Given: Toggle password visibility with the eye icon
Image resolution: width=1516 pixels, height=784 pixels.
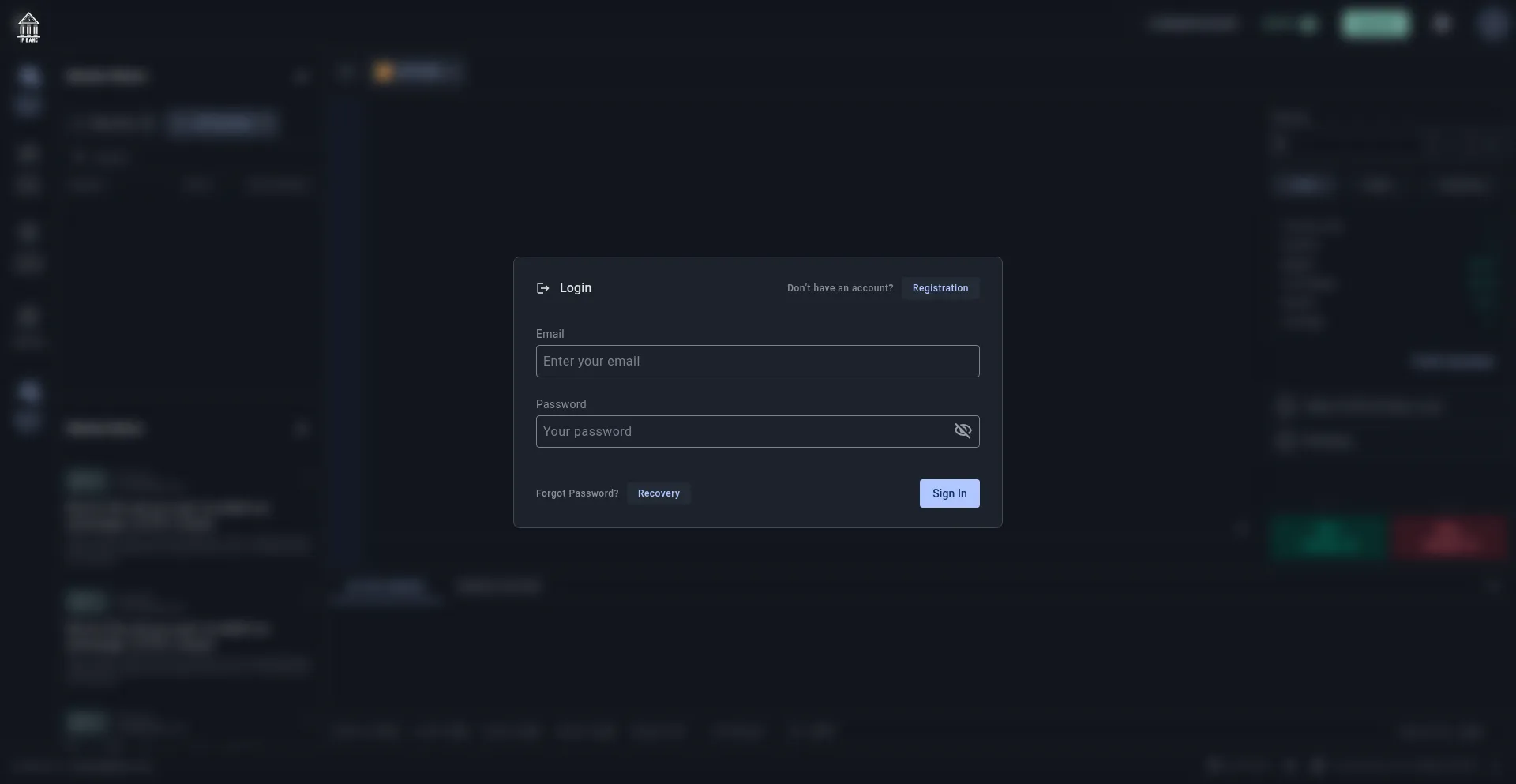Looking at the screenshot, I should pos(963,431).
